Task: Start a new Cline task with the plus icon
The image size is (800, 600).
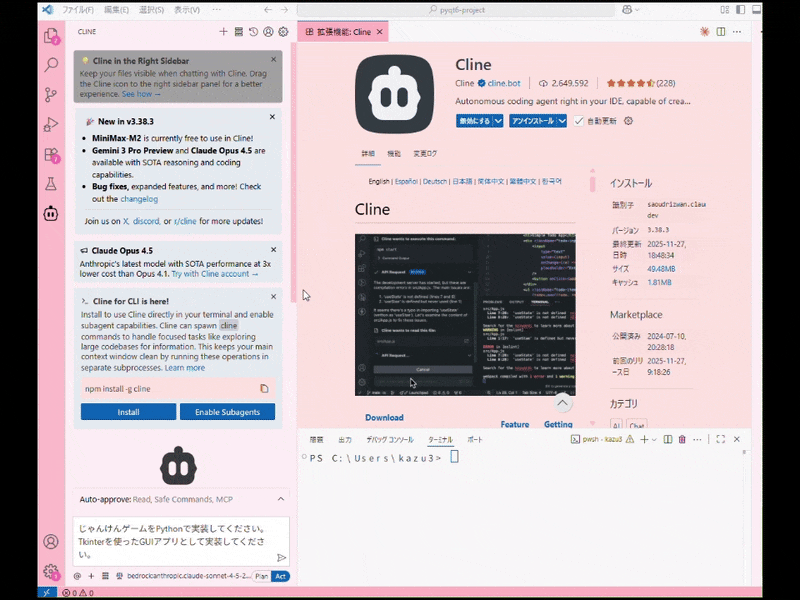Action: click(x=224, y=31)
